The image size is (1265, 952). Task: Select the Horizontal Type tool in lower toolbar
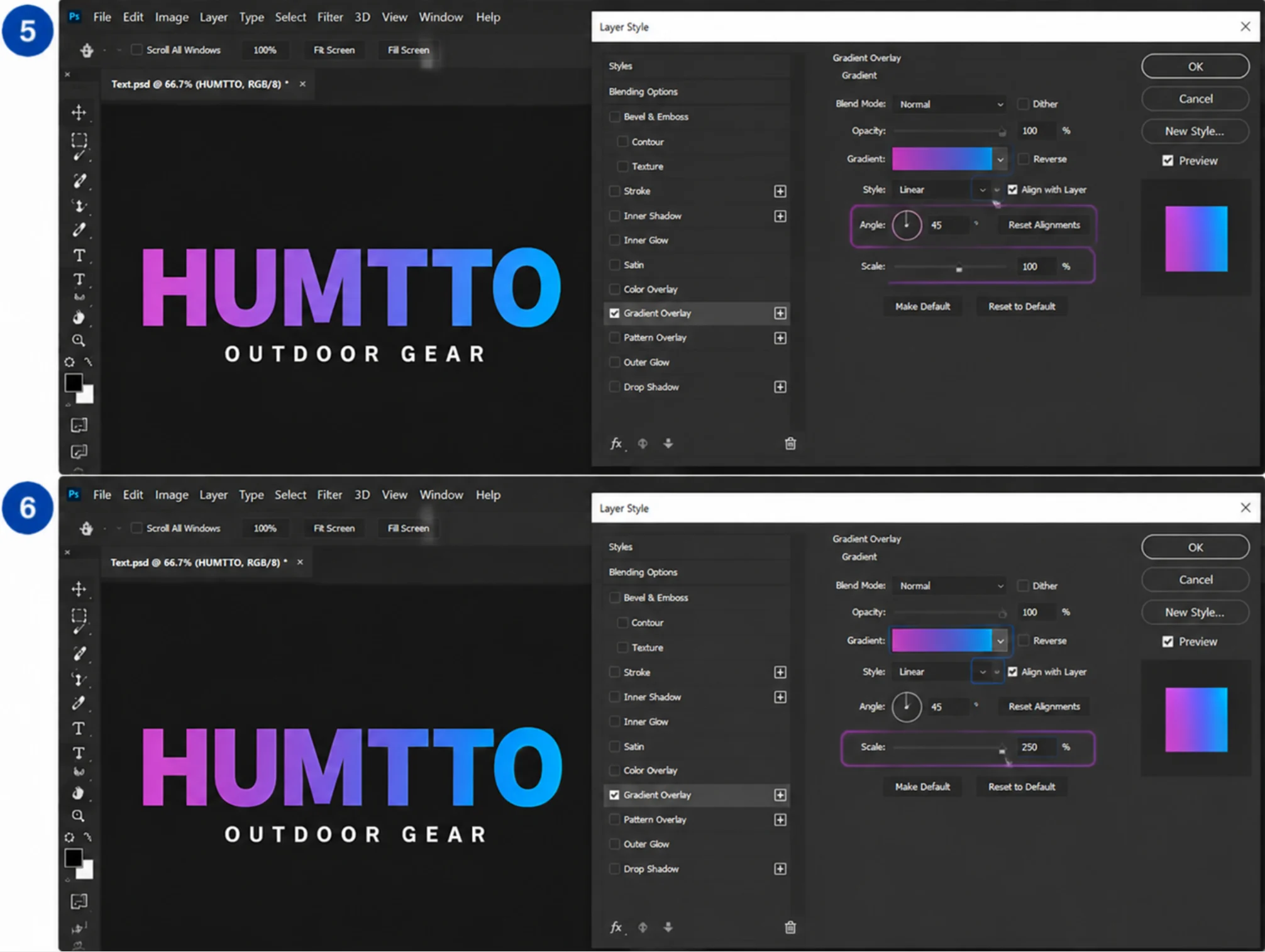79,728
